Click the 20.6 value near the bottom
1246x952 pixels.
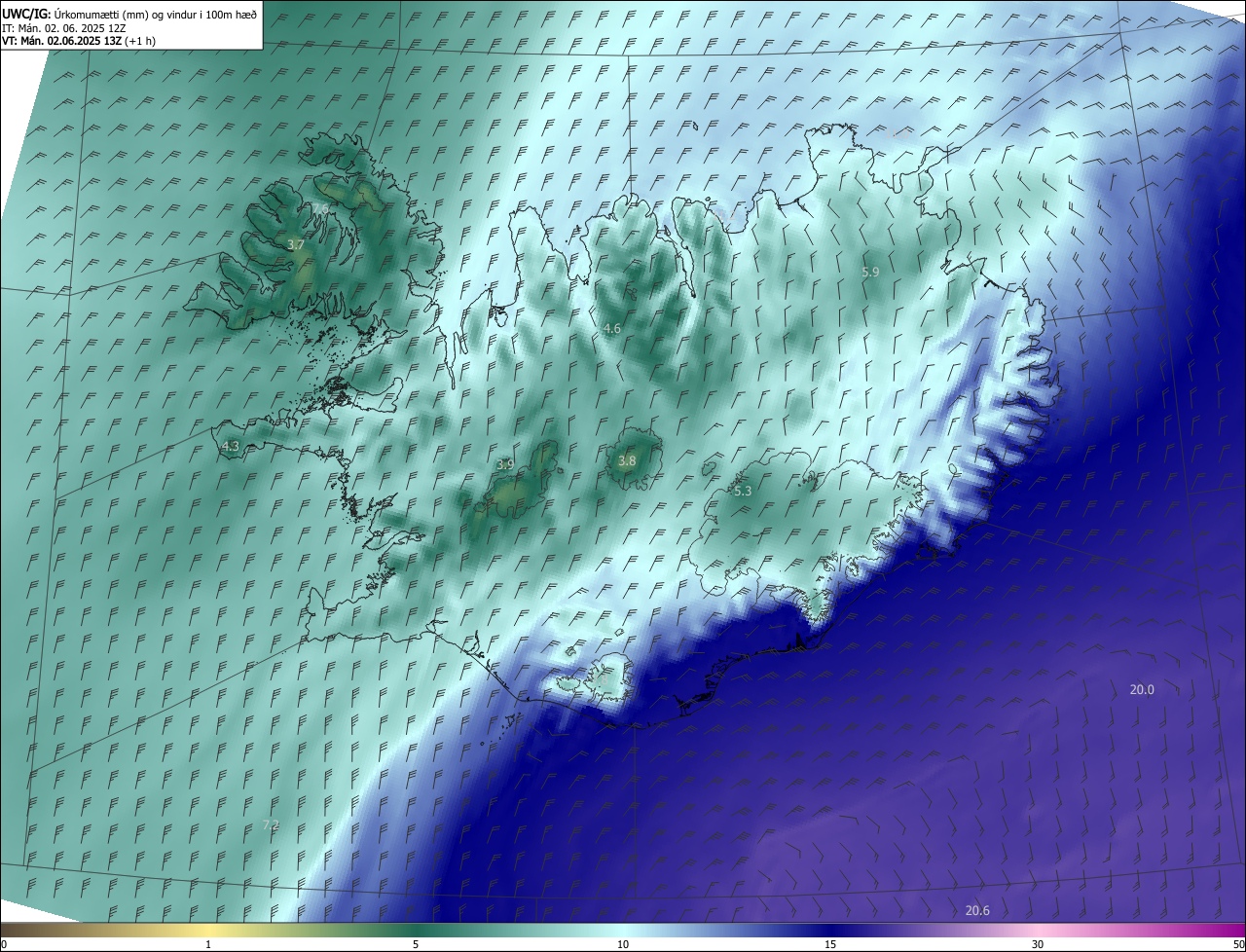977,911
